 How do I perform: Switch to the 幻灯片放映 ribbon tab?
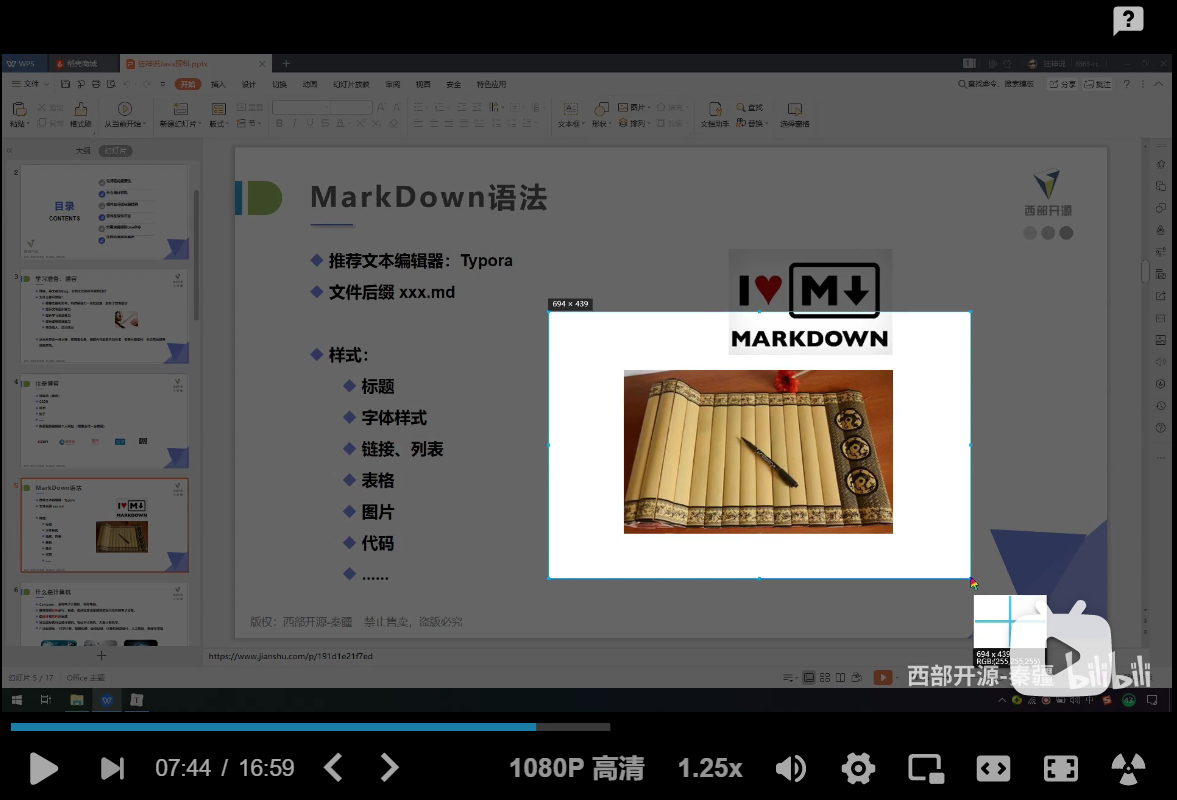(351, 84)
